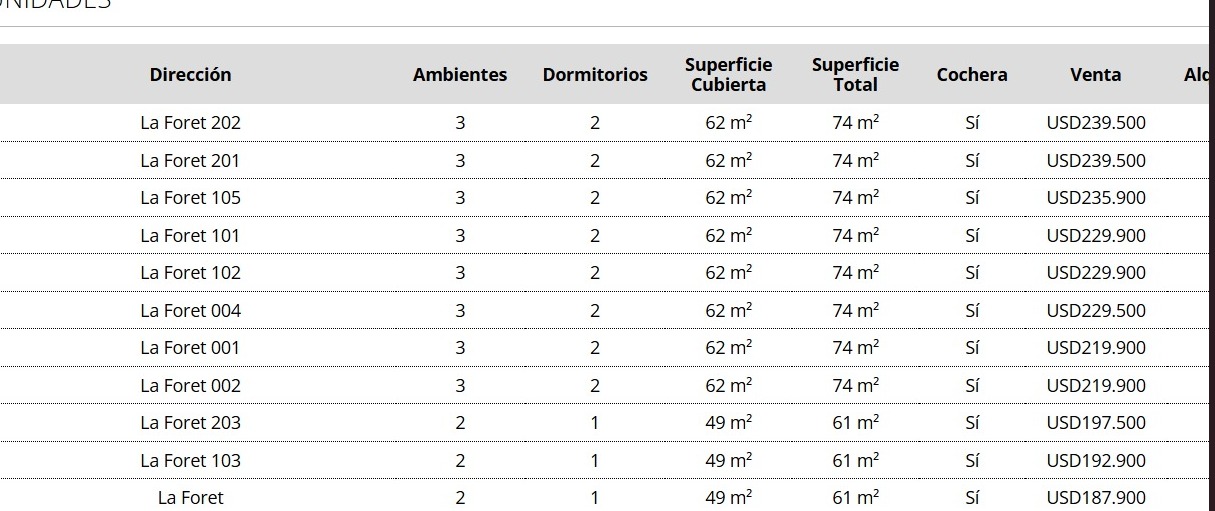Select the Superficie Cubierta column header
The image size is (1215, 511).
(x=728, y=75)
